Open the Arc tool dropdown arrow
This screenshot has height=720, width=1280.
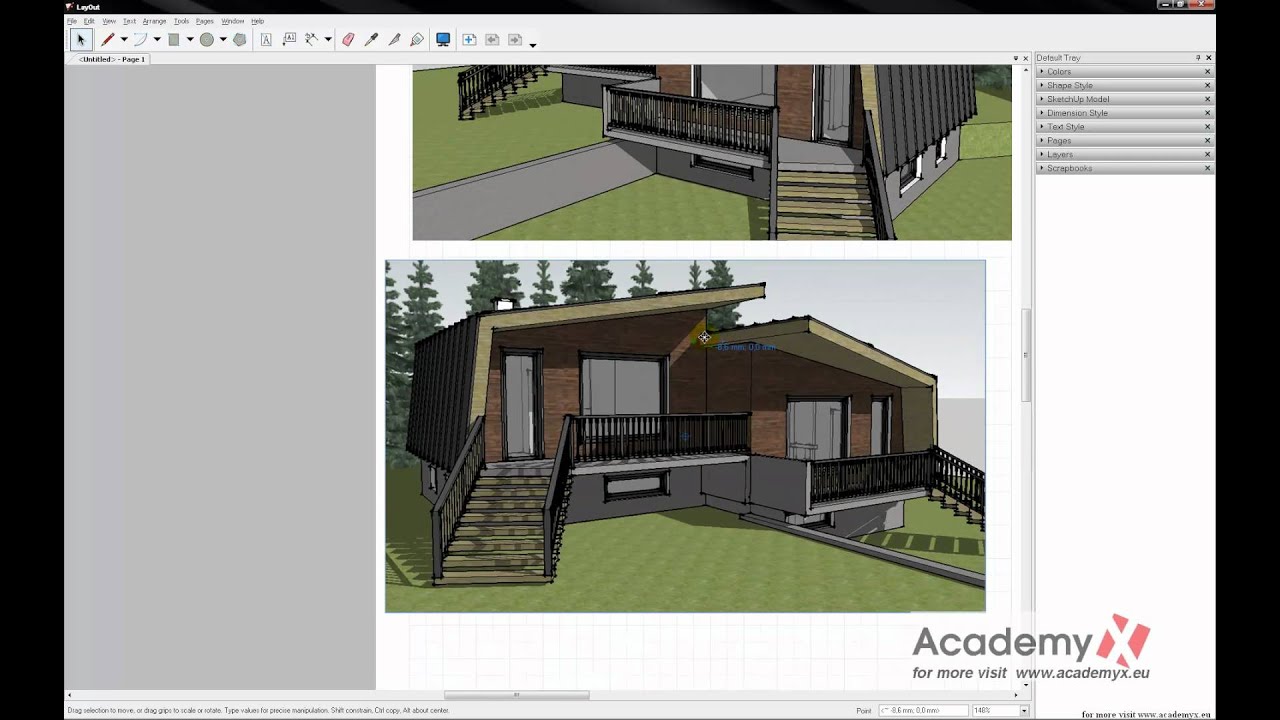coord(157,40)
